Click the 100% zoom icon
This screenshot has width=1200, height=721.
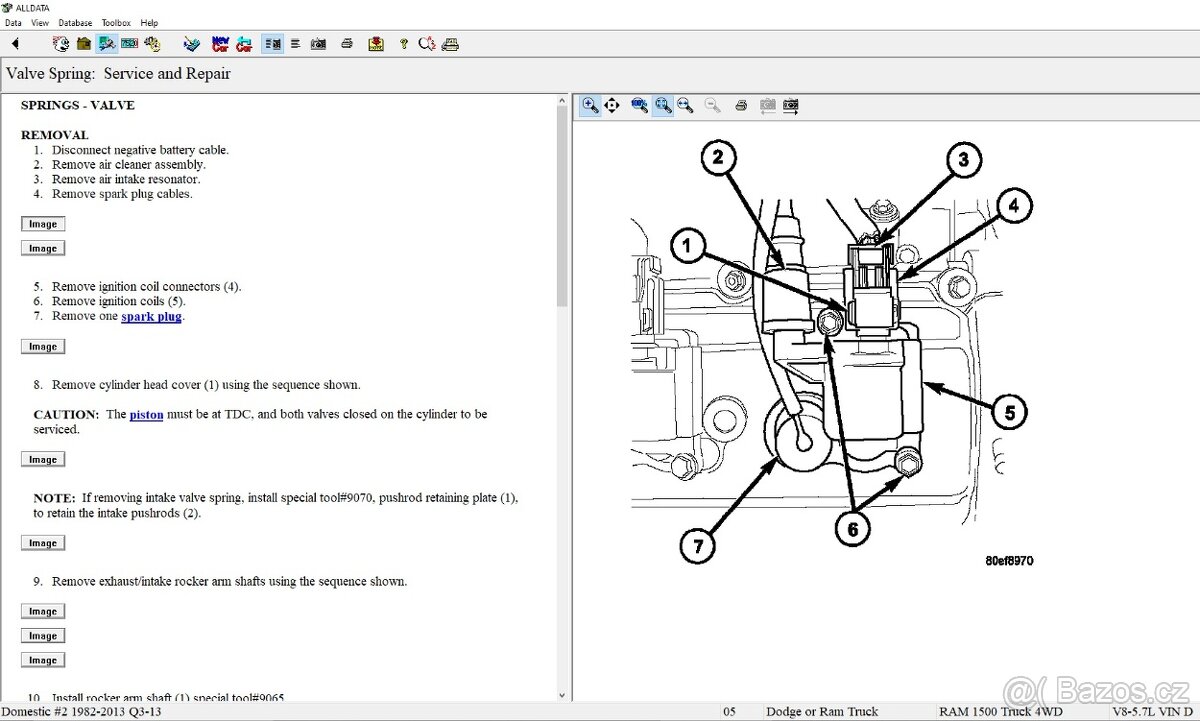(638, 105)
